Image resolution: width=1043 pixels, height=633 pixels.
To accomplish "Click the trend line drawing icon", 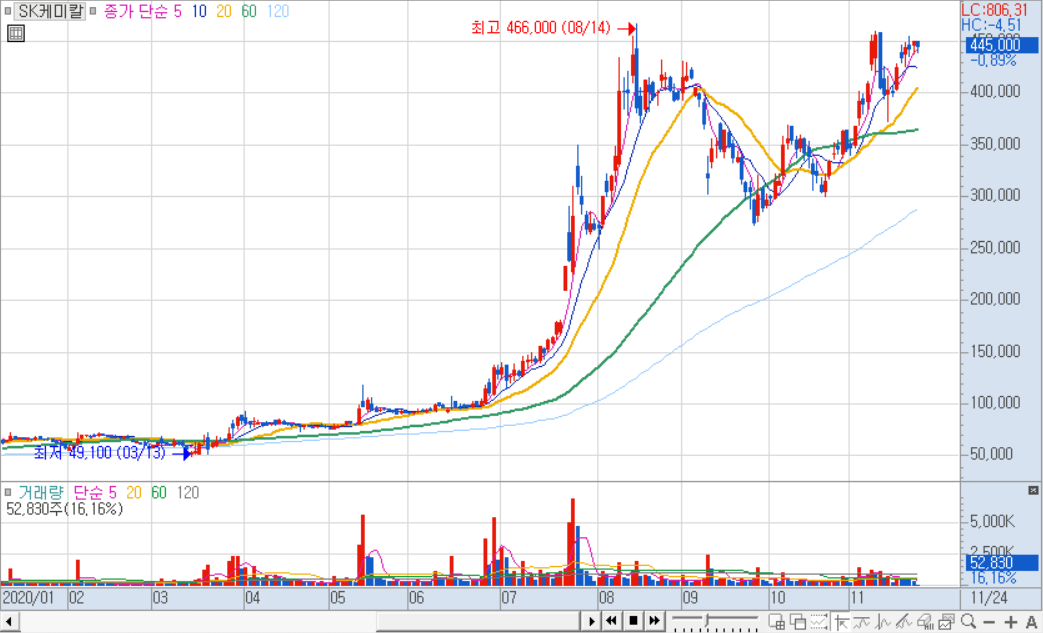I will point(904,622).
